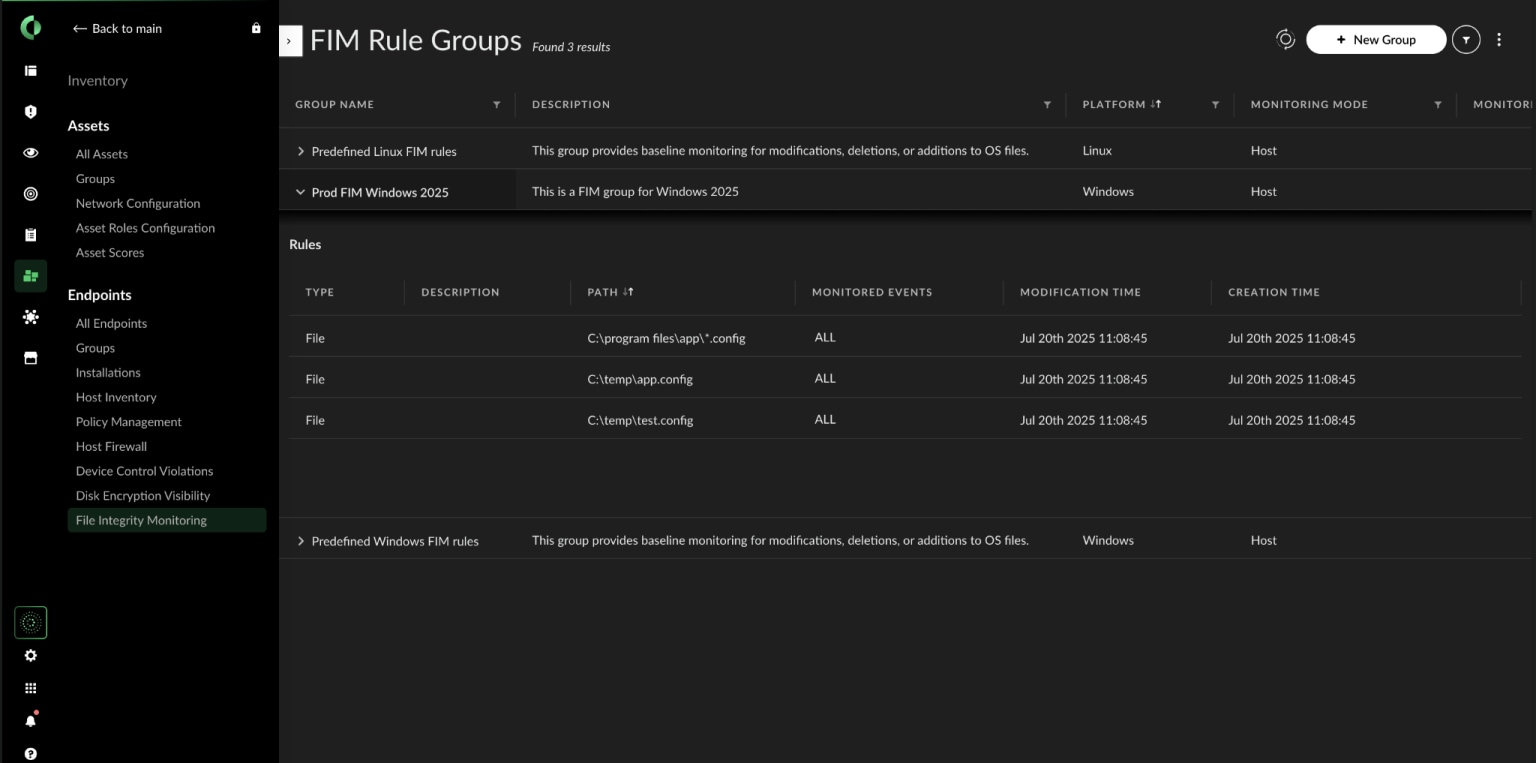1536x763 pixels.
Task: Open the settings gear icon
Action: pos(30,656)
